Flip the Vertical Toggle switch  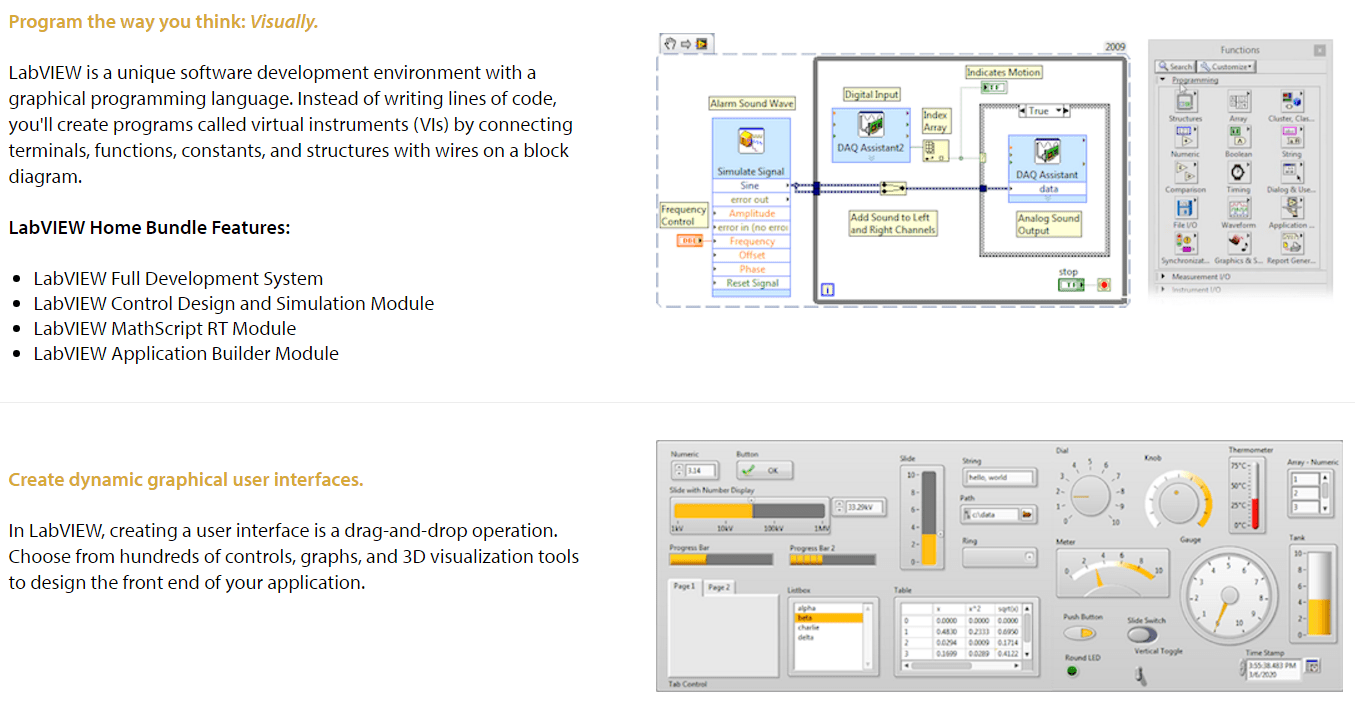[x=1138, y=674]
